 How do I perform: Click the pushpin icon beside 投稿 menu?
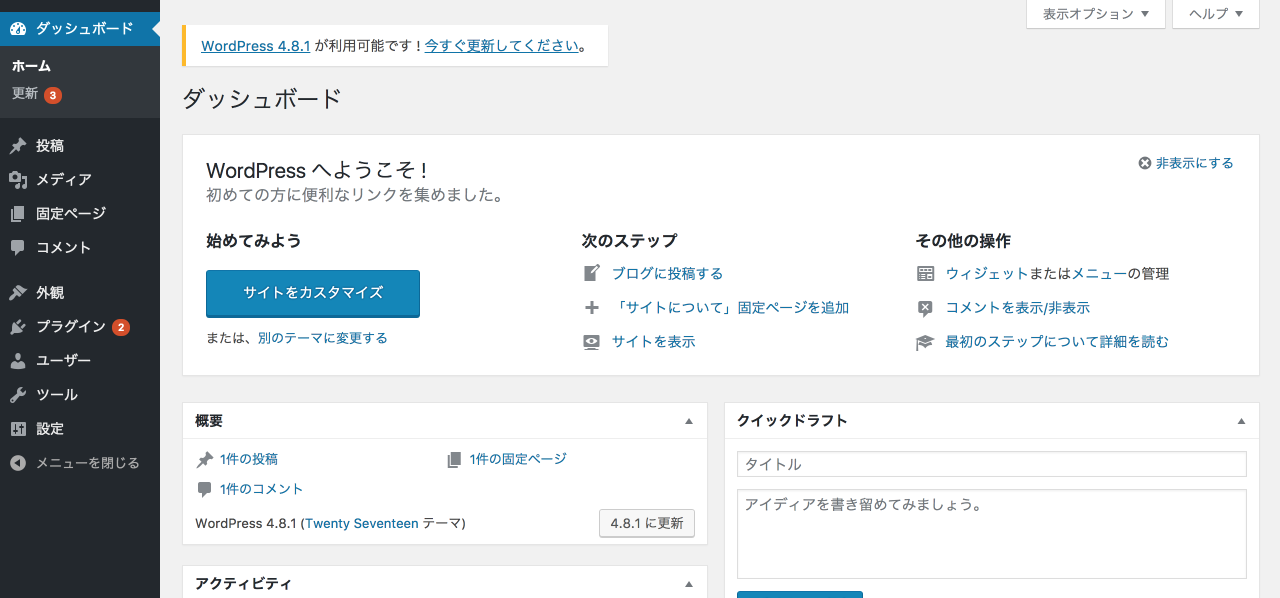pyautogui.click(x=18, y=146)
